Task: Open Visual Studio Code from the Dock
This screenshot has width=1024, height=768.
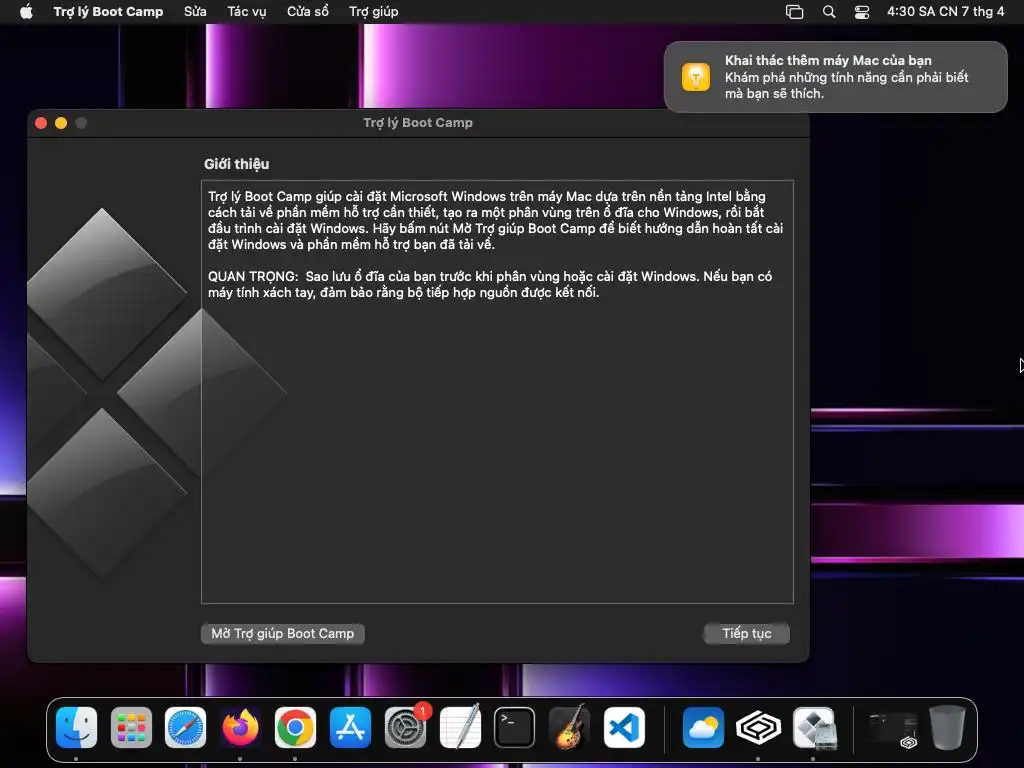Action: (x=624, y=728)
